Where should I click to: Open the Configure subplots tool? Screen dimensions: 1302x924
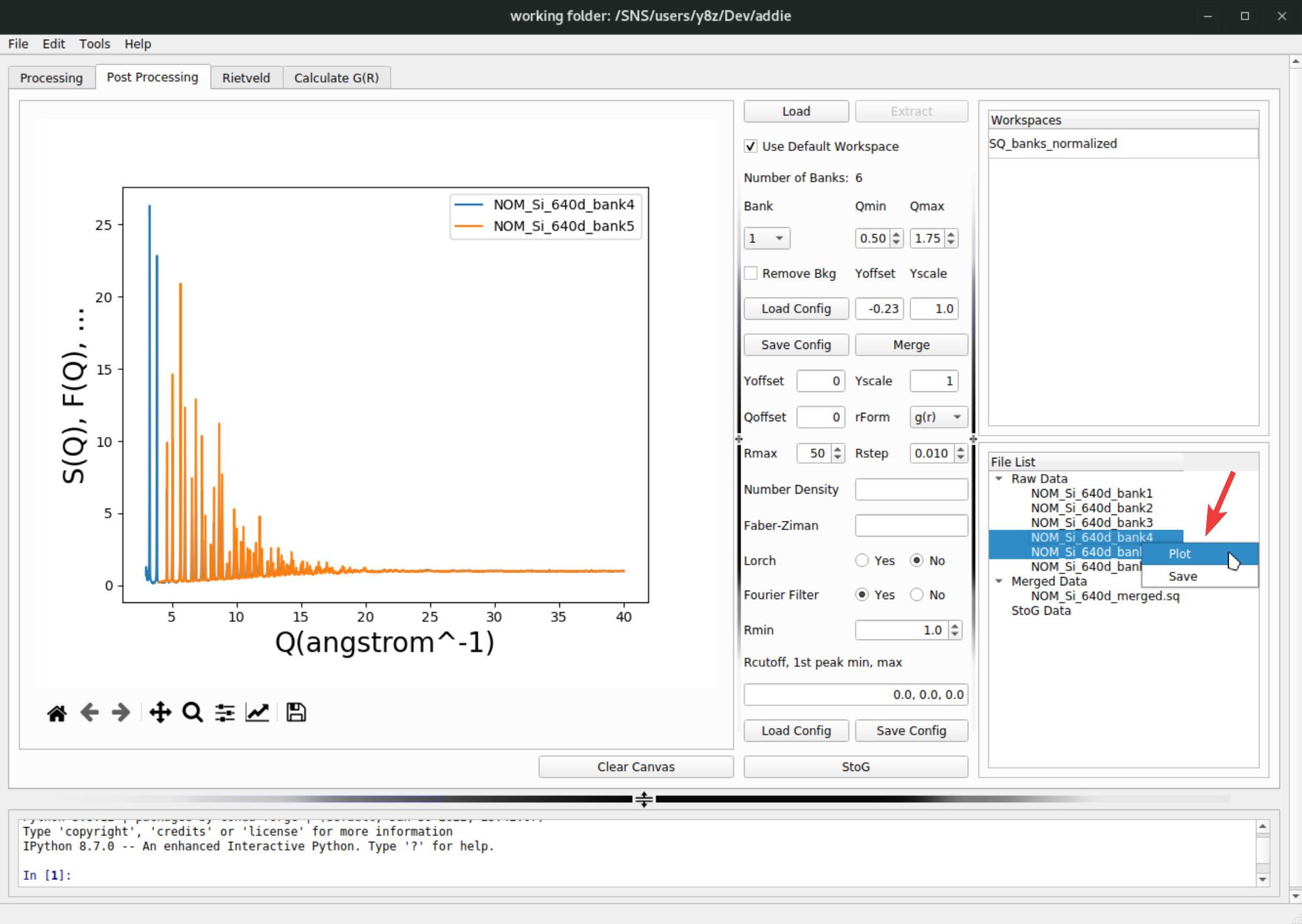click(225, 713)
